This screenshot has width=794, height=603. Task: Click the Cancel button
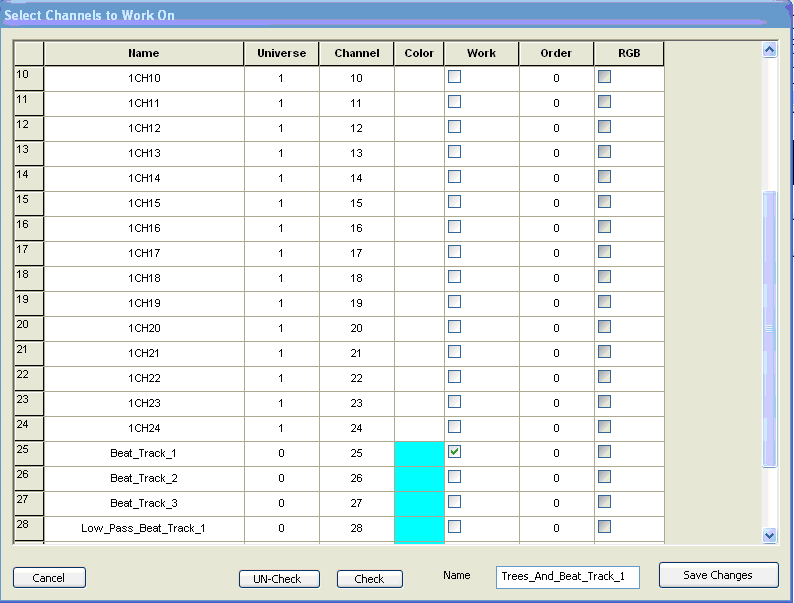coord(49,578)
